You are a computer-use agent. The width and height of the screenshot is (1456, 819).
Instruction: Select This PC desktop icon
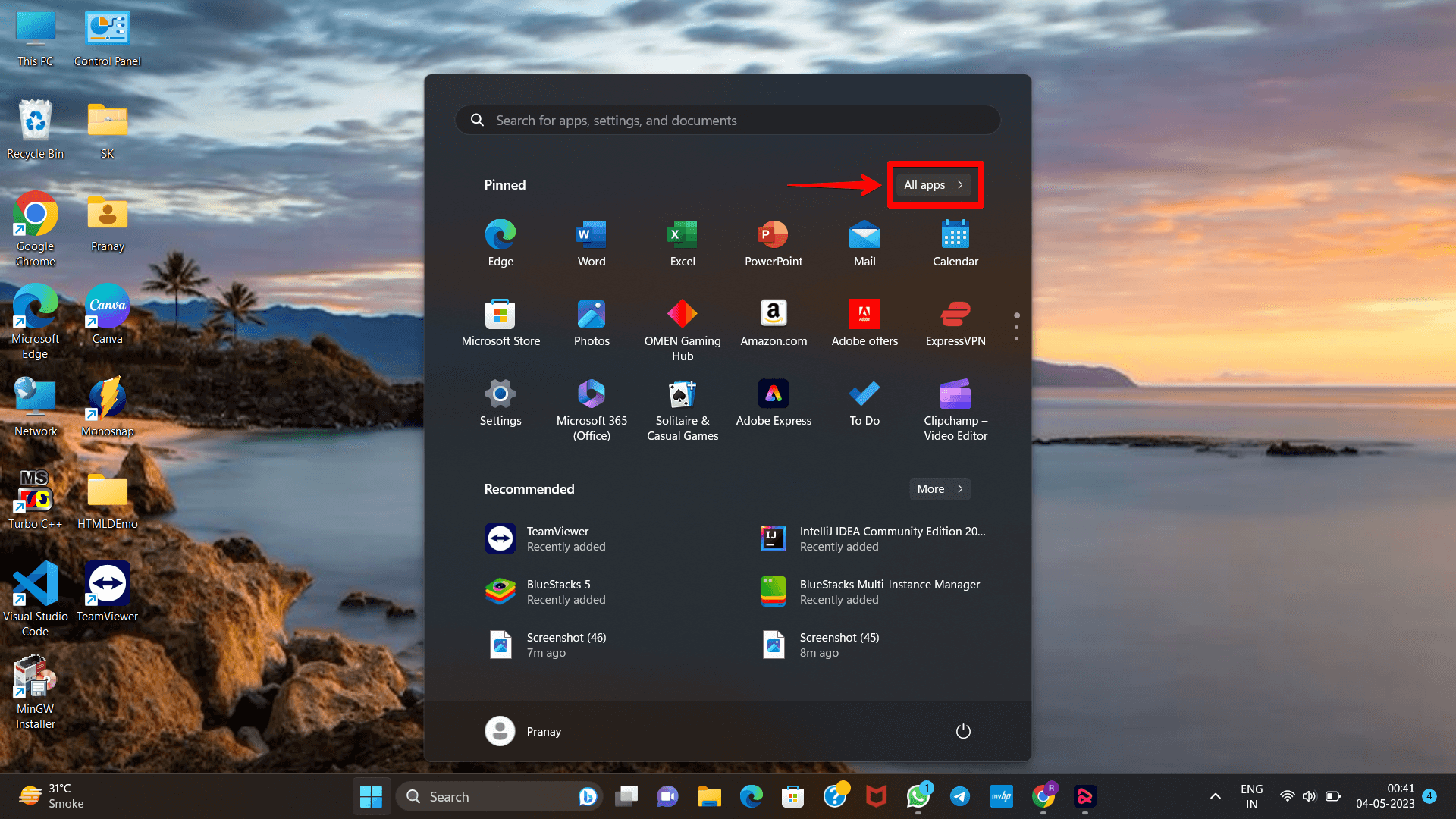click(x=36, y=39)
